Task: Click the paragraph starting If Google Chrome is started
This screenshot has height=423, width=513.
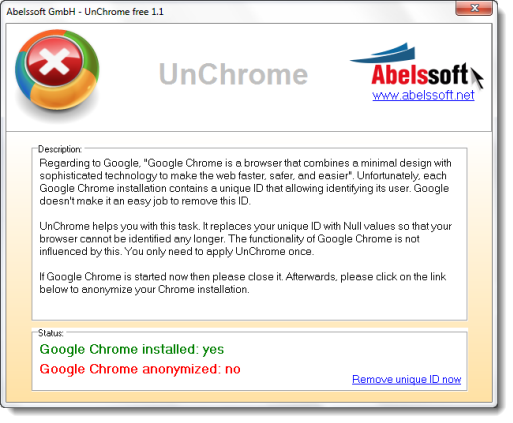Action: tap(243, 283)
